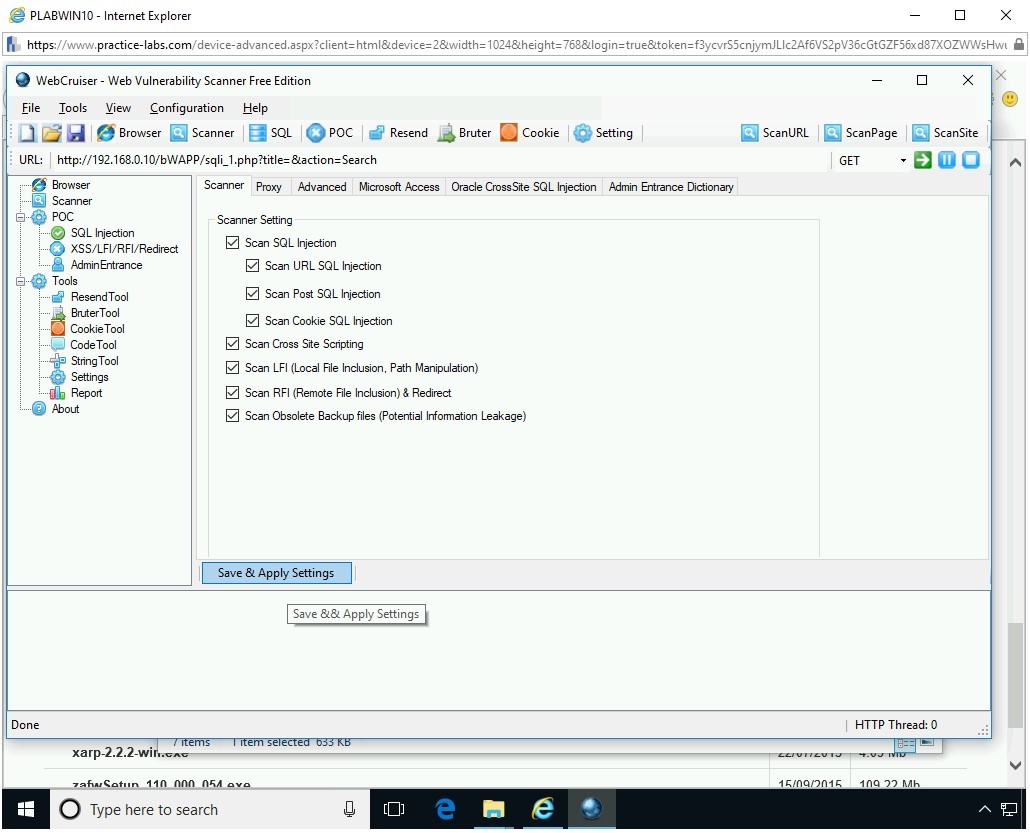Toggle Scan LFI checkbox
This screenshot has width=1030, height=833.
click(x=233, y=369)
